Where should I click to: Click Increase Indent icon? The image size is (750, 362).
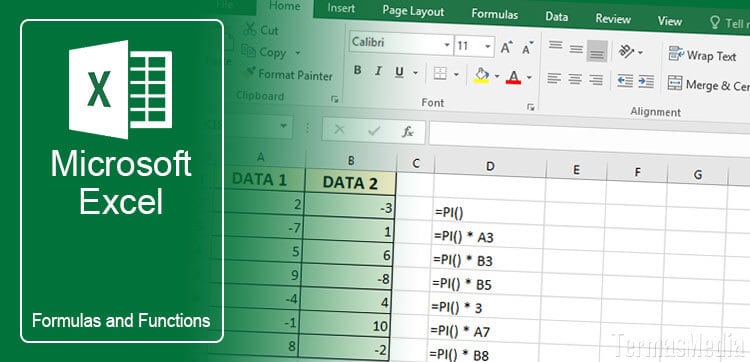(x=646, y=81)
